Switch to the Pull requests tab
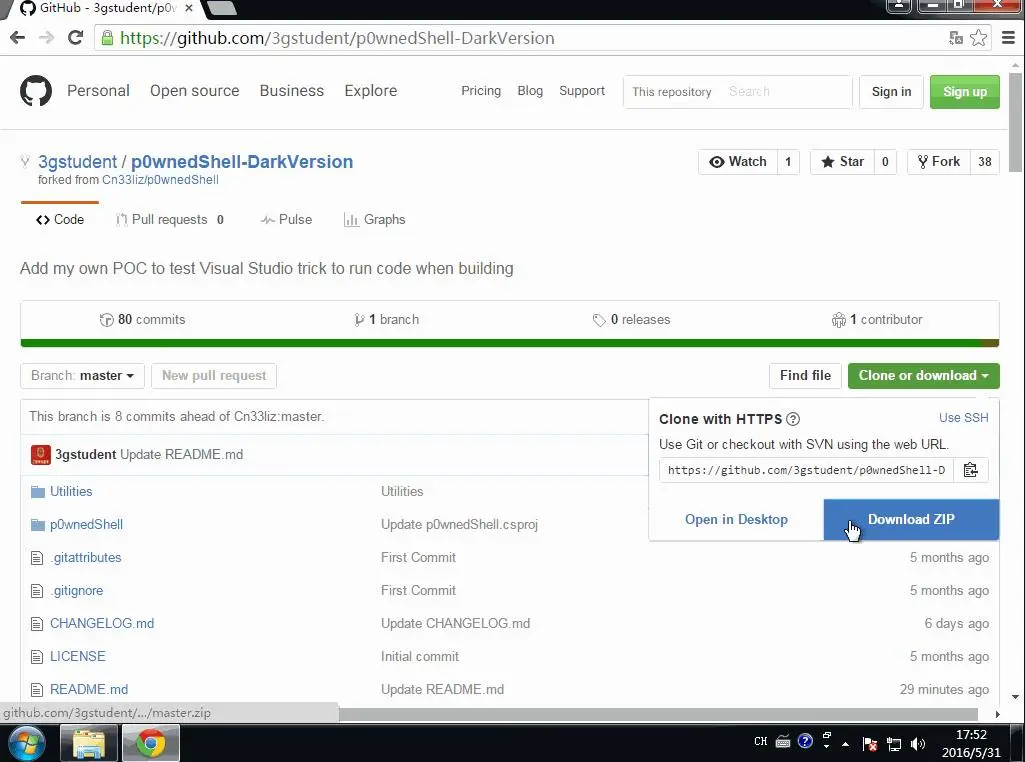 click(169, 220)
